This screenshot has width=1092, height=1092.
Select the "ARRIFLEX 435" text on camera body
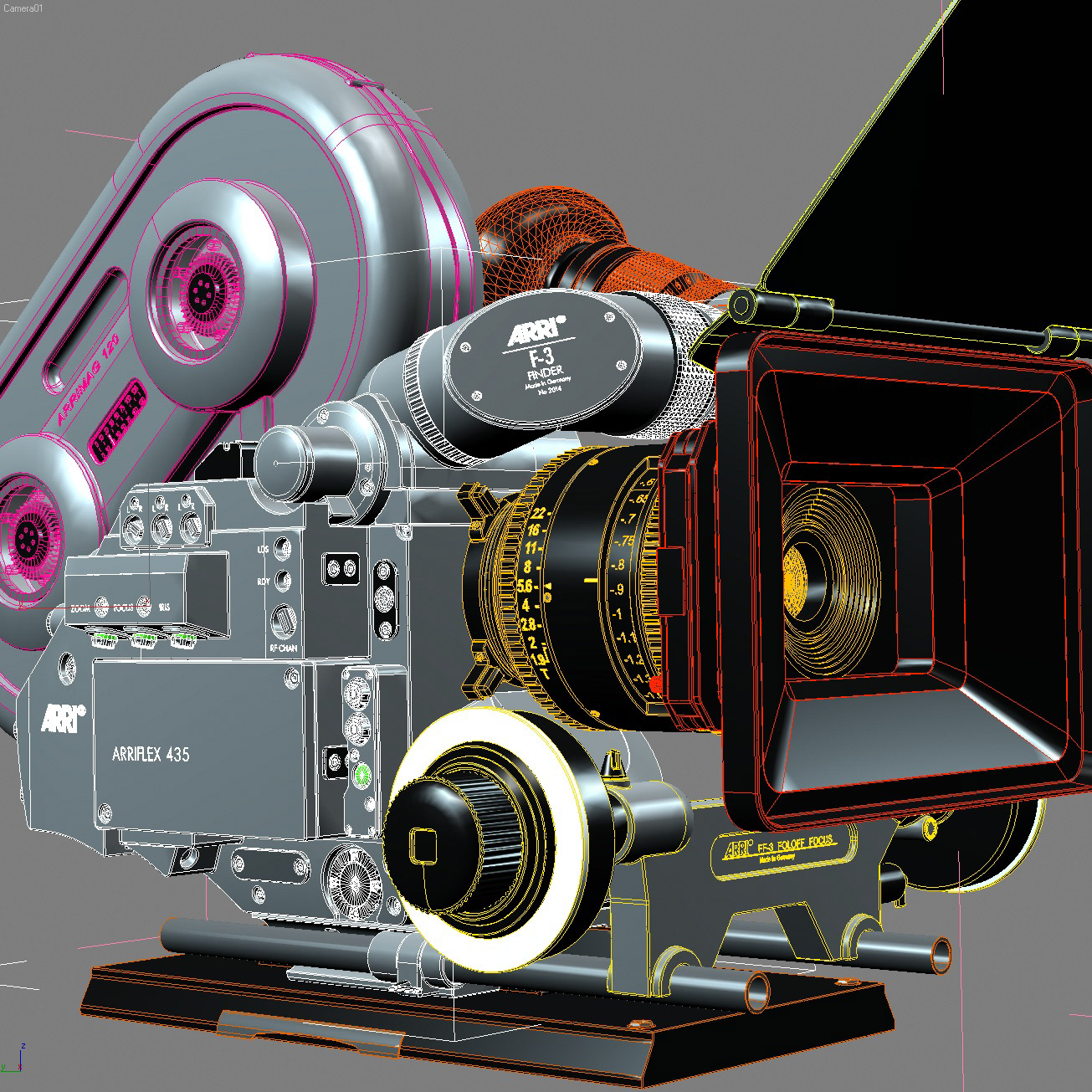(151, 754)
